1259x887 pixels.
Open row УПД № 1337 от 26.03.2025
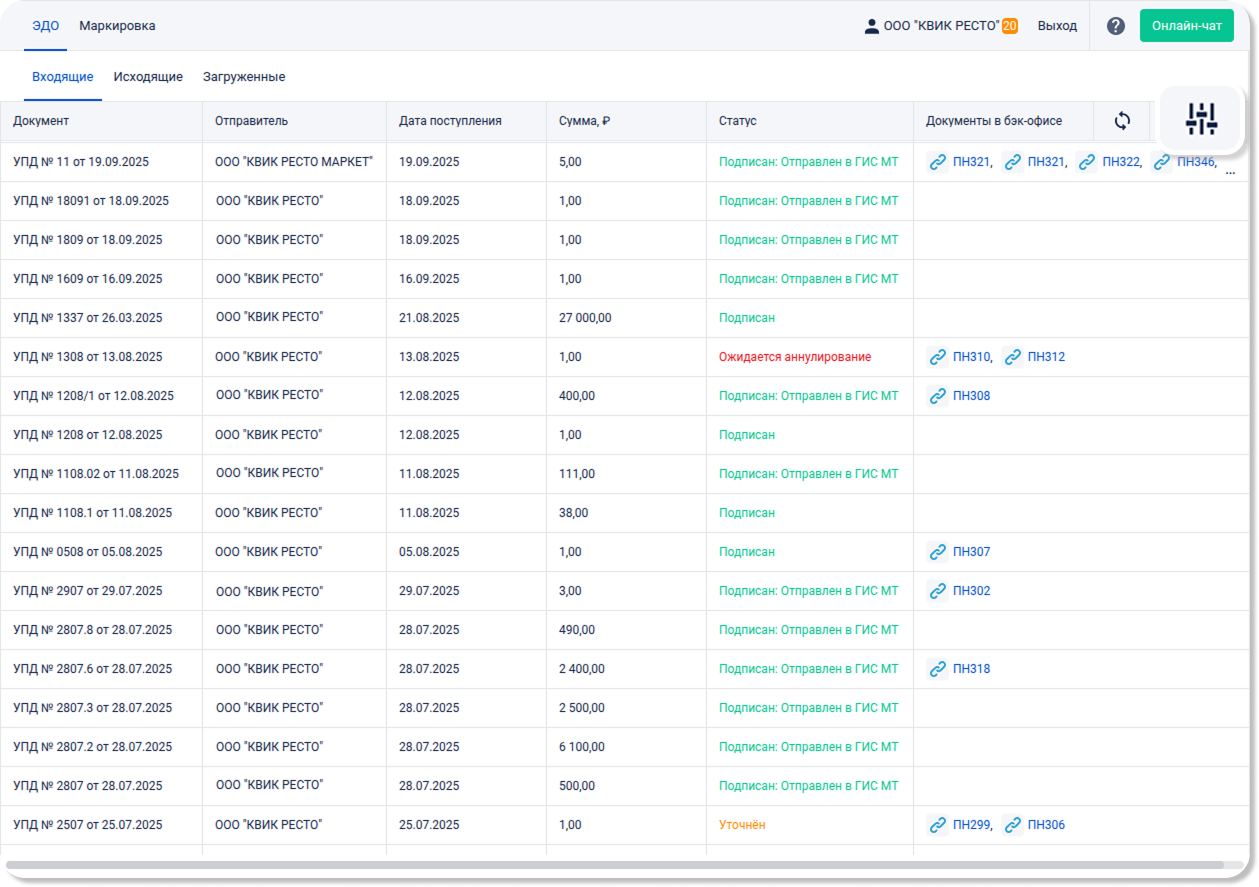click(x=88, y=318)
